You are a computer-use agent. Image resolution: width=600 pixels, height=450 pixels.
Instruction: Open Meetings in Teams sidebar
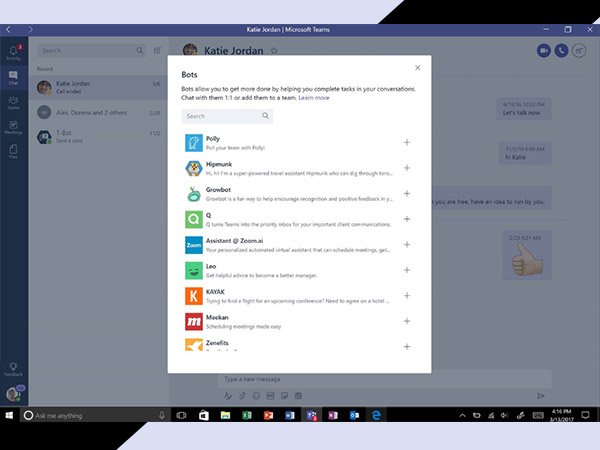click(x=13, y=127)
